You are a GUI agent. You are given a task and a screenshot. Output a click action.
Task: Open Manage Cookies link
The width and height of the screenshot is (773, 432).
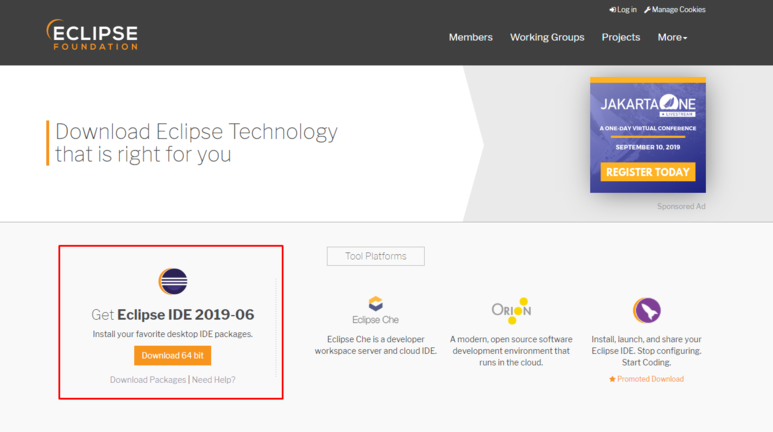point(674,10)
